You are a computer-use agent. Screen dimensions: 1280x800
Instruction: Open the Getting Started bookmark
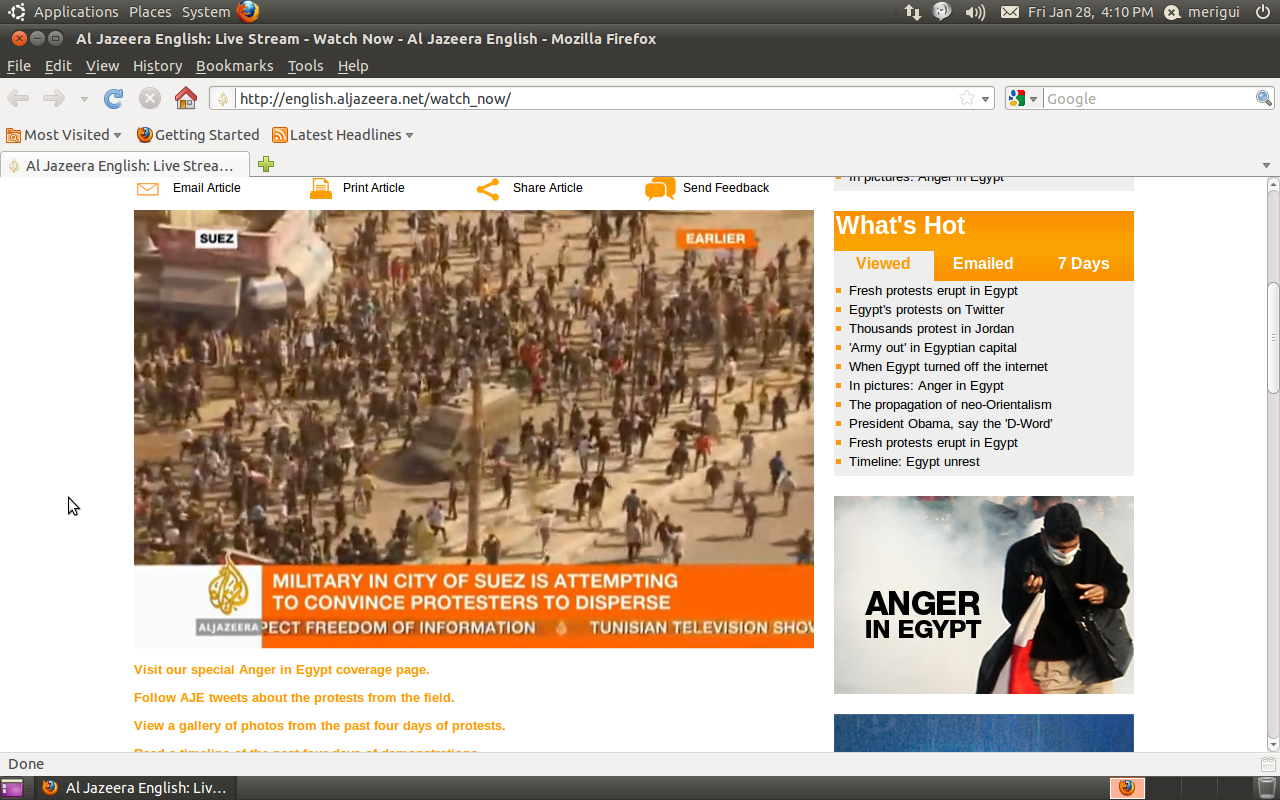tap(198, 135)
